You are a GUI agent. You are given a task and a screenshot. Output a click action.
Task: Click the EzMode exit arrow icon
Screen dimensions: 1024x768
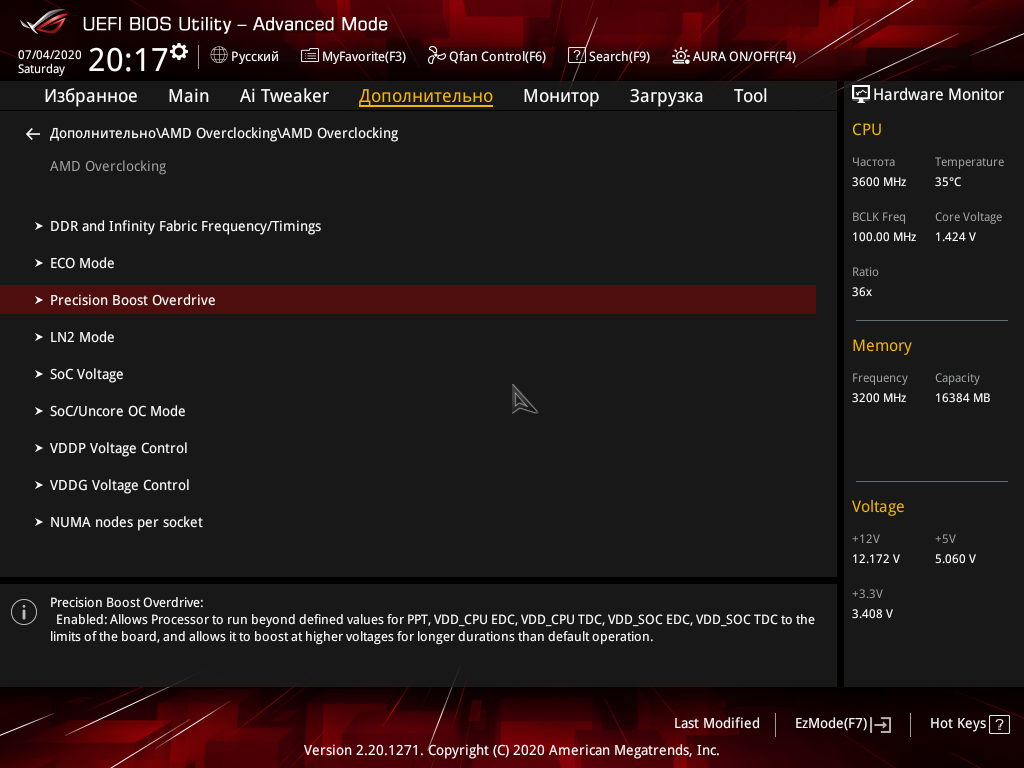(881, 724)
